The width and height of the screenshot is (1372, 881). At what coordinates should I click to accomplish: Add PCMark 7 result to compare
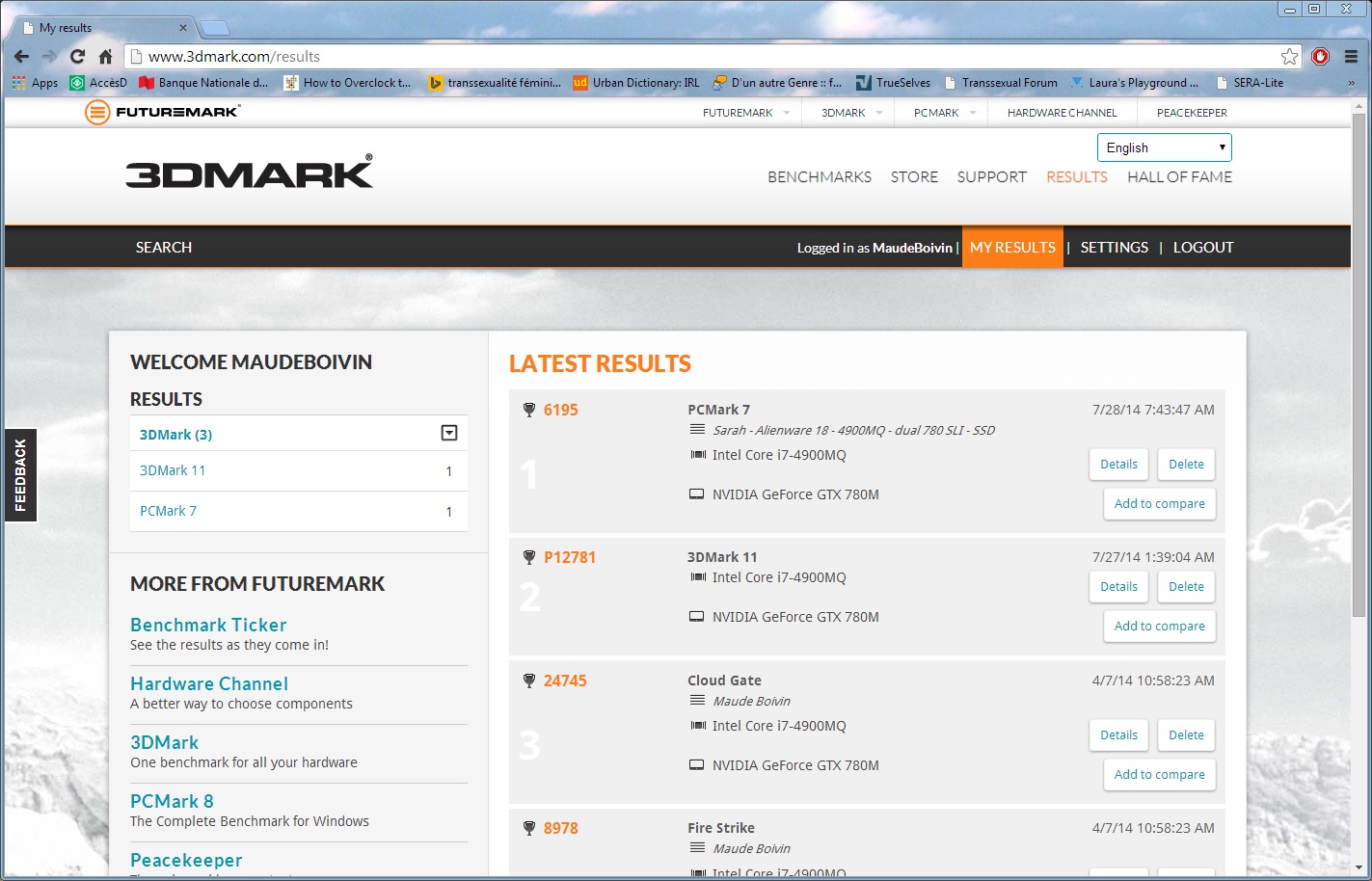coord(1160,504)
